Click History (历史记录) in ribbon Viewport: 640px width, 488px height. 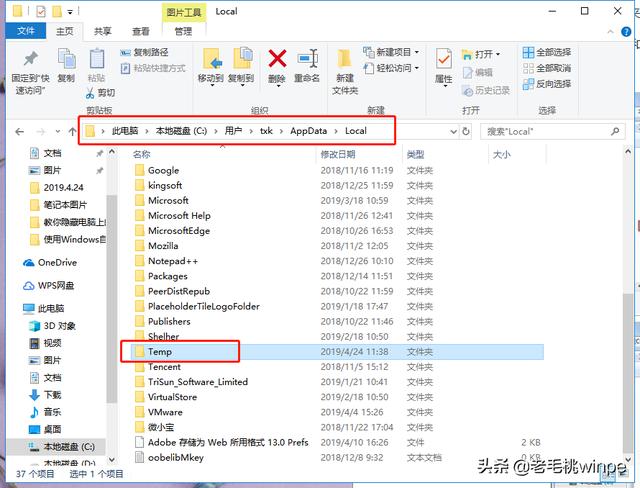pyautogui.click(x=486, y=90)
